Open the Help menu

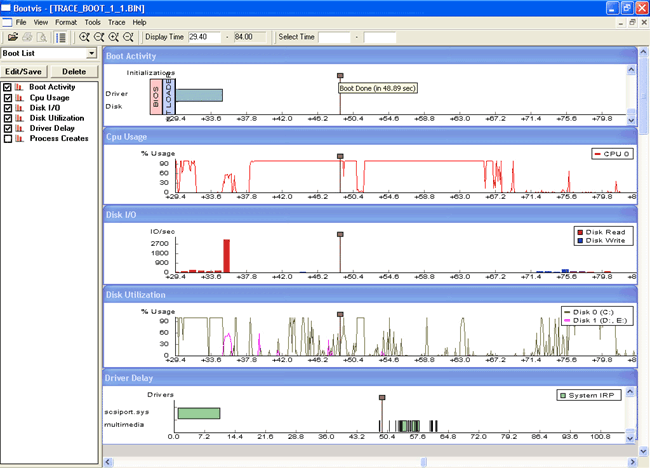[x=139, y=22]
